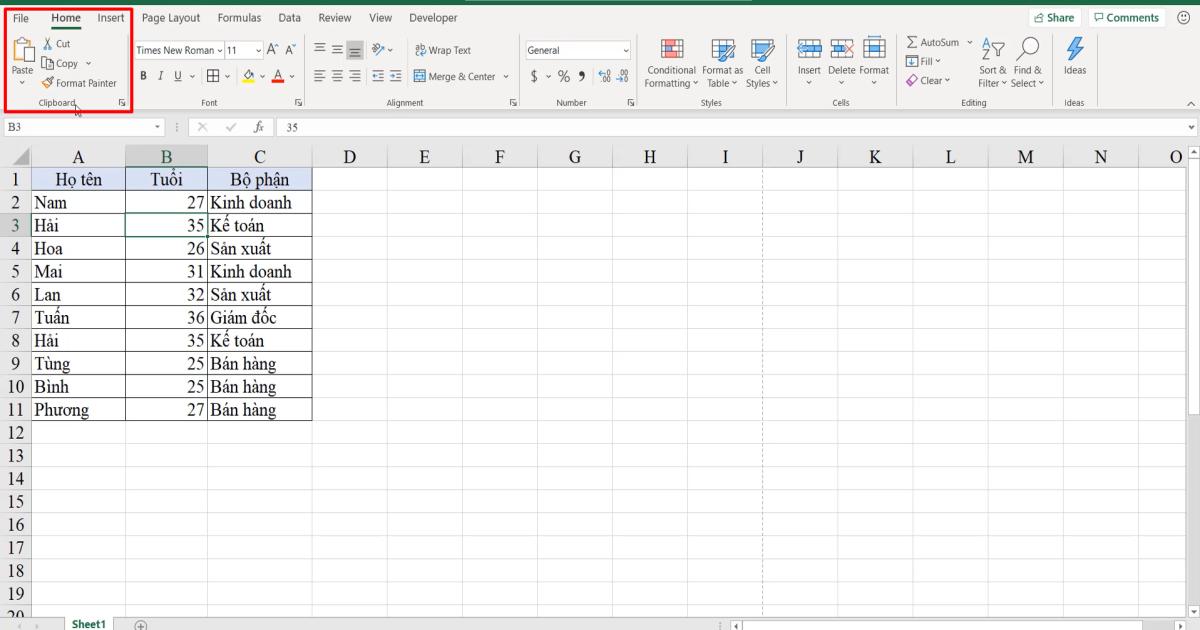Click the Share button
The image size is (1200, 630).
point(1055,17)
